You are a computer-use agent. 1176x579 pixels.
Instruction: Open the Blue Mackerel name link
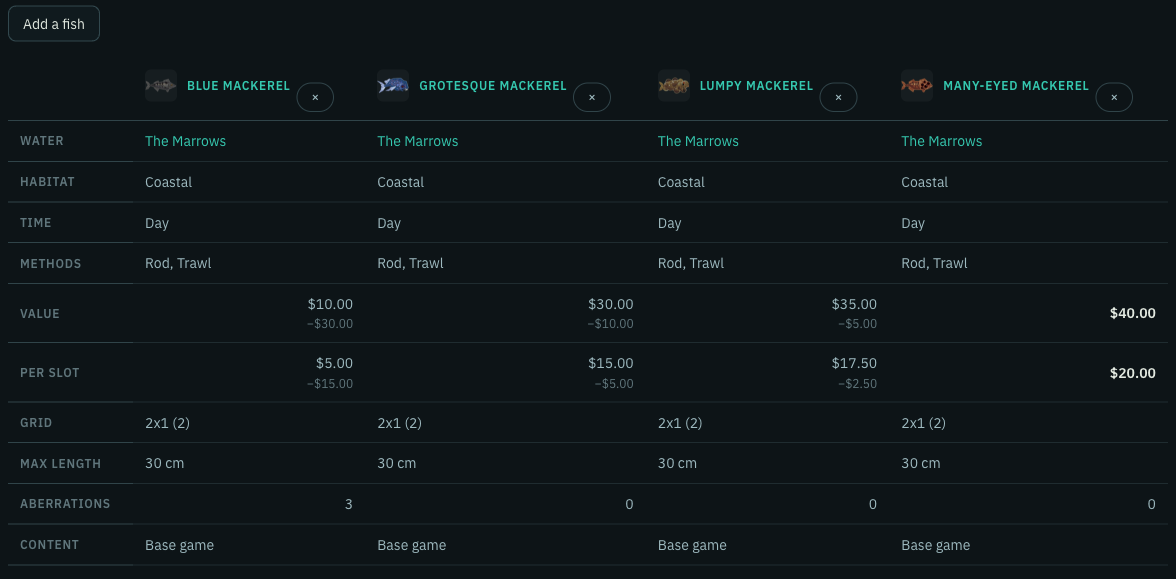tap(238, 86)
